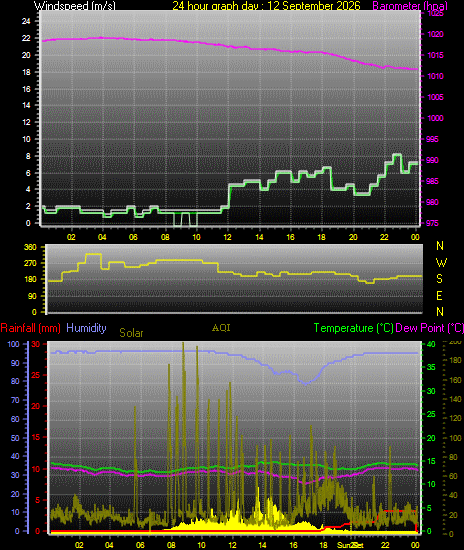Click the 15 rainfall scale value
The height and width of the screenshot is (550, 464).
[36, 437]
